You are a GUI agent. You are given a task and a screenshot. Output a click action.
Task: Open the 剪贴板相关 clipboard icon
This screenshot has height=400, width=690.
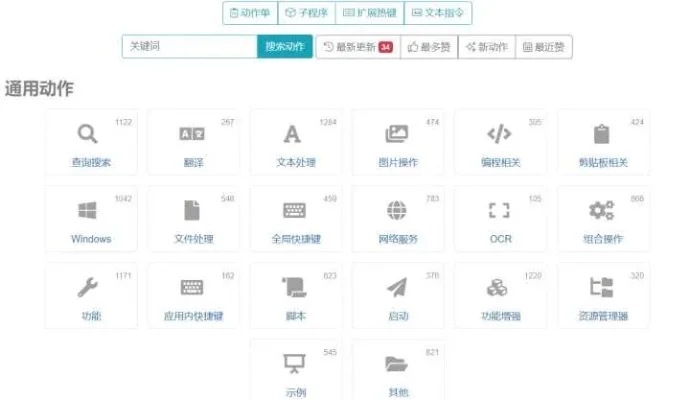602,134
